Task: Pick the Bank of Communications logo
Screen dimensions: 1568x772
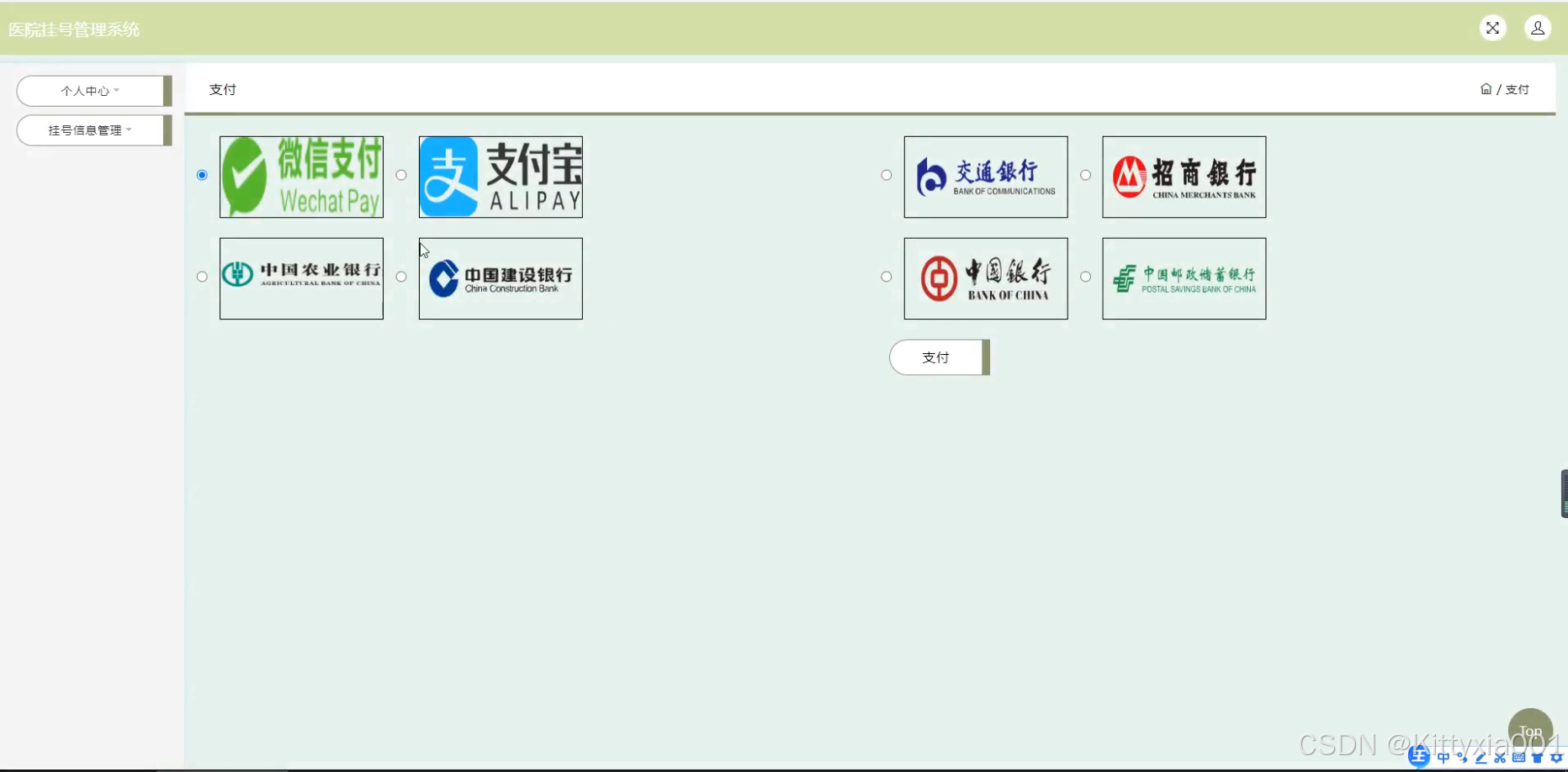Action: click(x=986, y=177)
